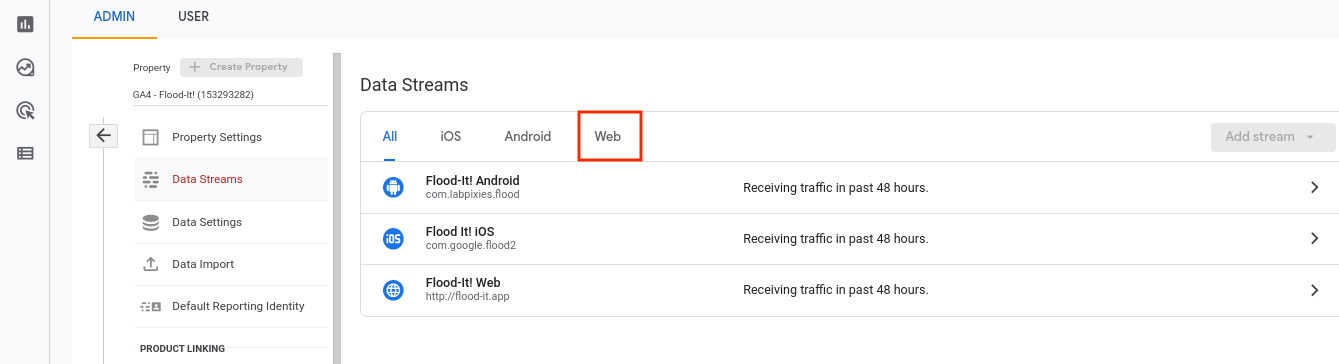Open the Configure table icon in left rail
This screenshot has height=364, width=1339.
(25, 153)
